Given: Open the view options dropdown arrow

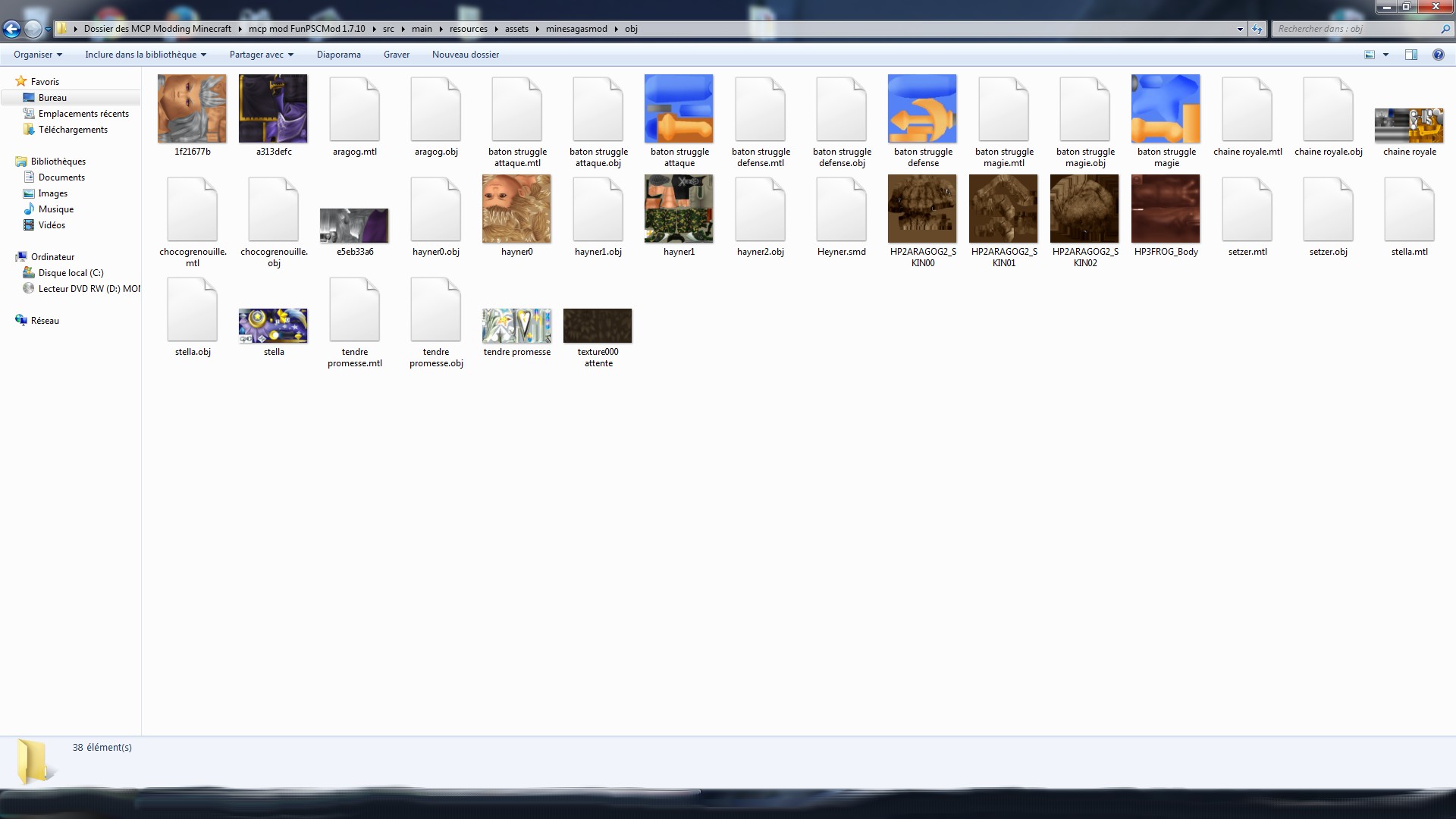Looking at the screenshot, I should coord(1385,55).
